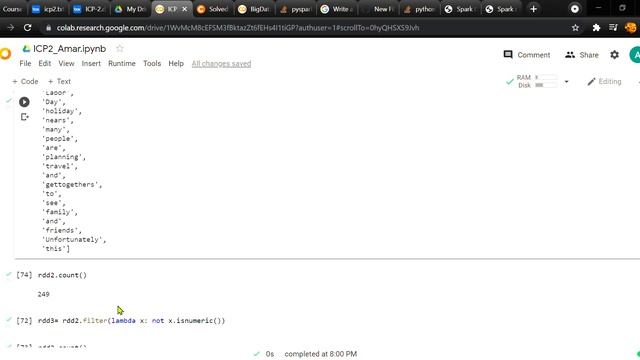The width and height of the screenshot is (640, 360).
Task: Open the Tools menu
Action: (x=152, y=63)
